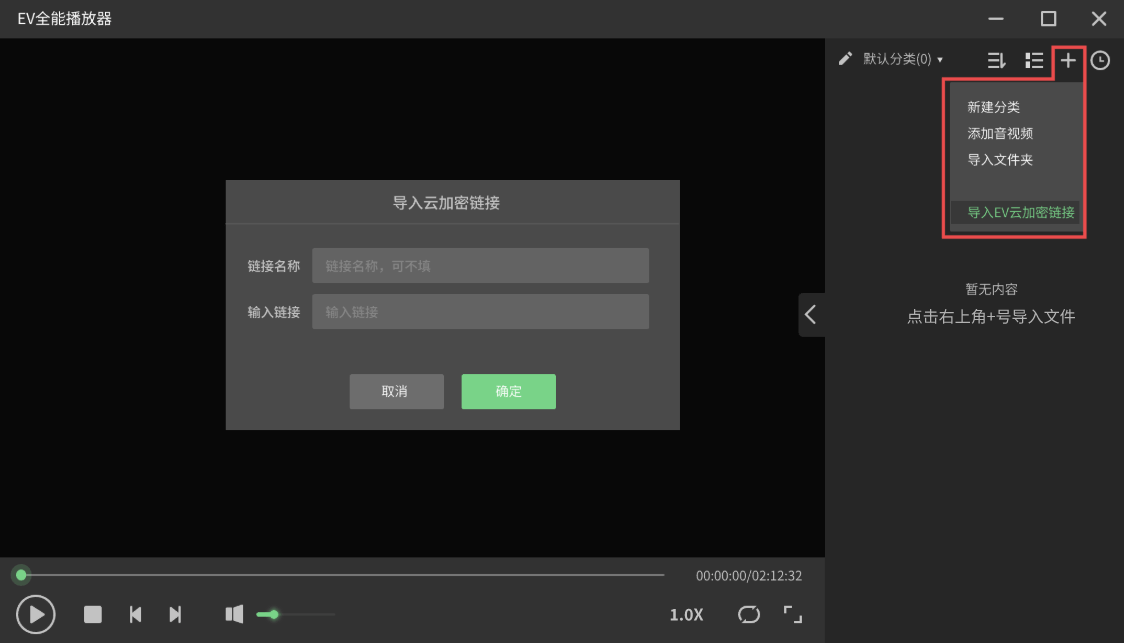The height and width of the screenshot is (643, 1124).
Task: Toggle play with the Play button
Action: (x=36, y=614)
